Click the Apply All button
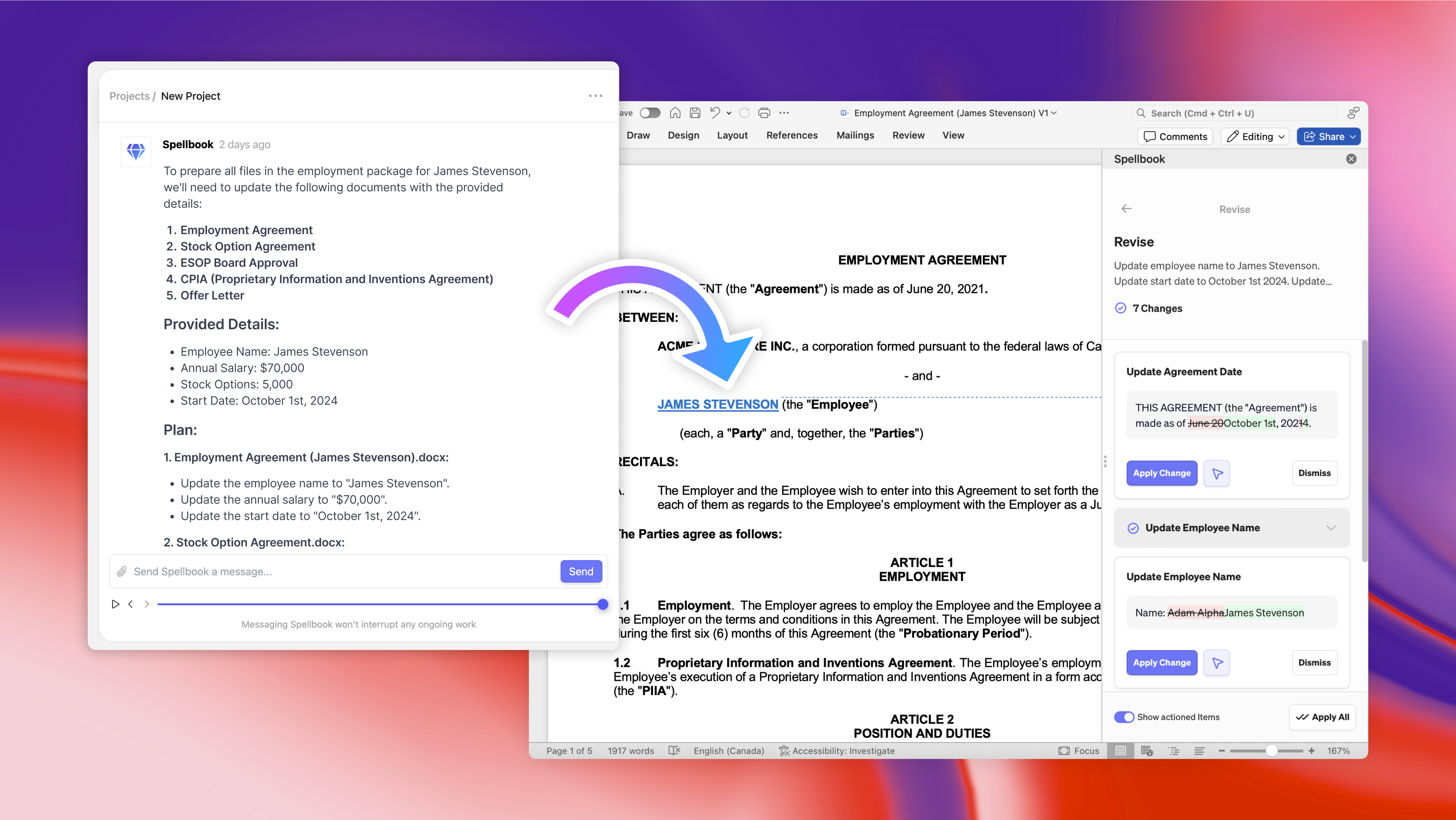Viewport: 1456px width, 820px height. coord(1322,717)
